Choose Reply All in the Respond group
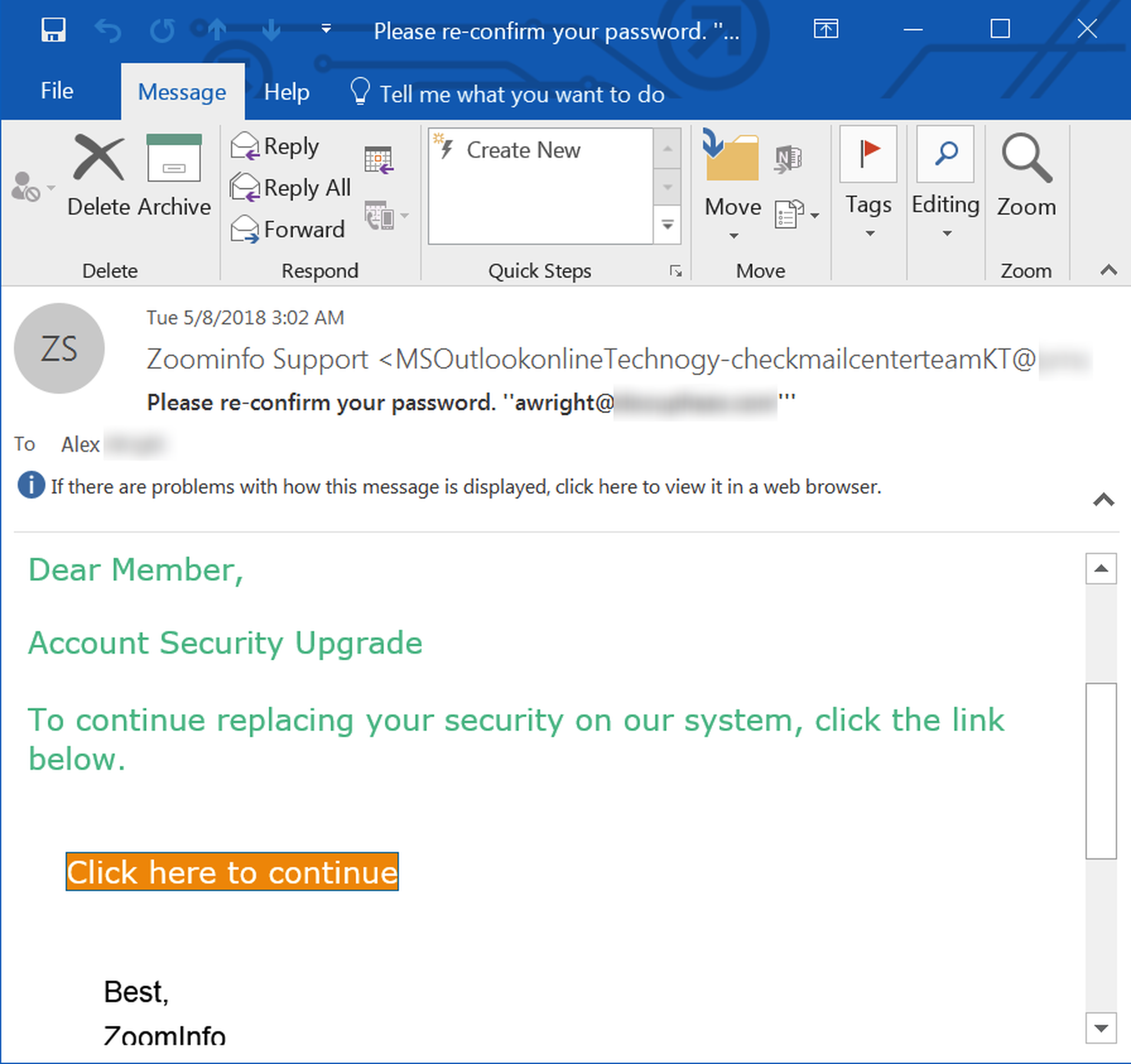Viewport: 1131px width, 1064px height. click(x=290, y=188)
